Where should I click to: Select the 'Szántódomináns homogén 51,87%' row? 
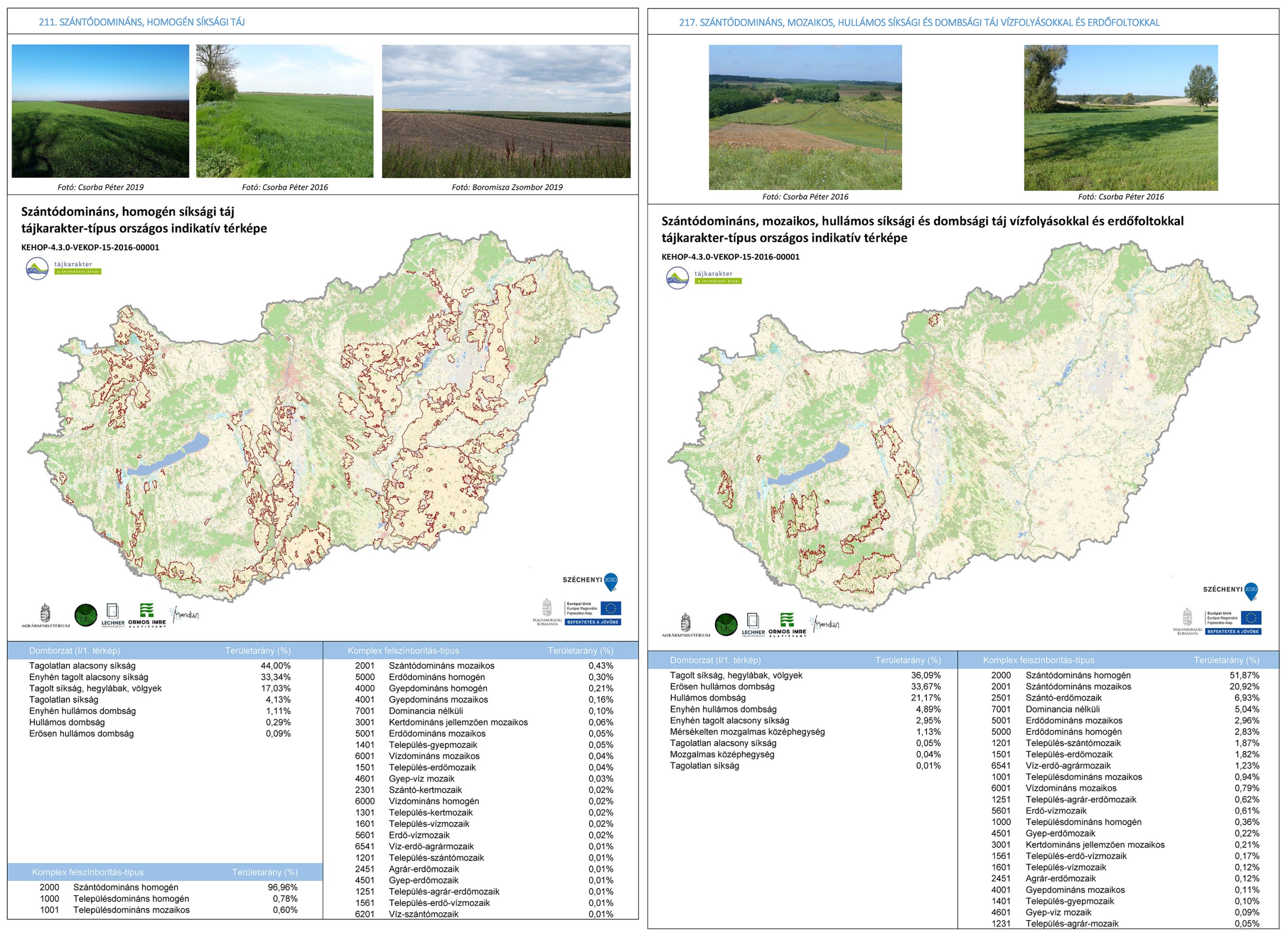coord(1126,676)
